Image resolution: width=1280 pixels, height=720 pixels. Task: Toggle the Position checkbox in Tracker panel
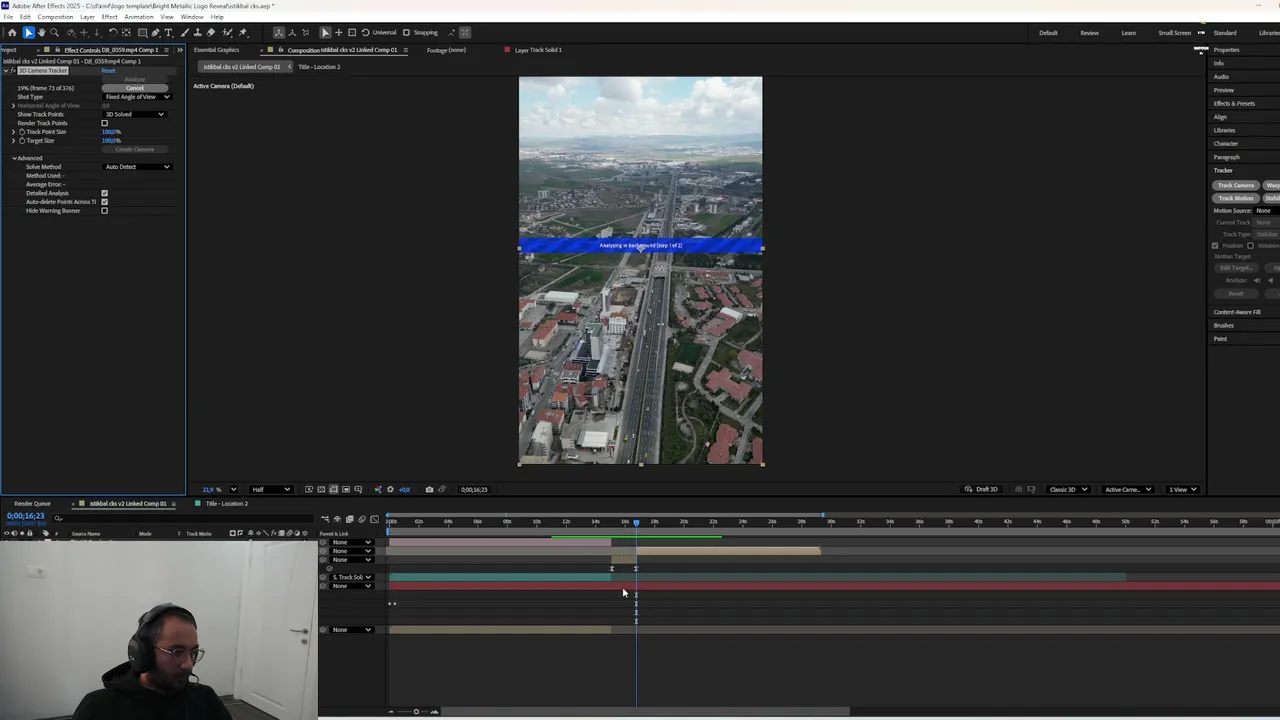(x=1216, y=246)
